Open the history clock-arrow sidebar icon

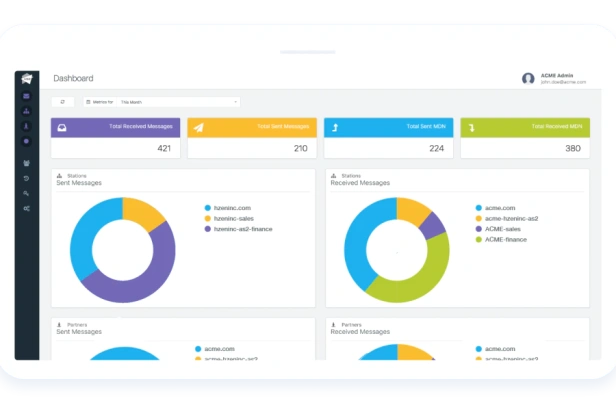point(26,178)
